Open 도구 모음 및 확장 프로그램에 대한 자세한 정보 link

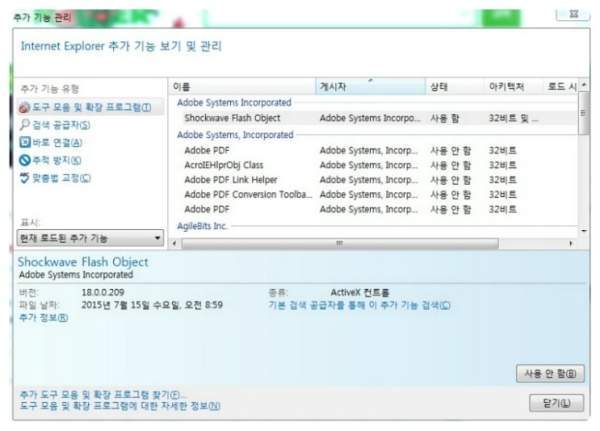(120, 406)
